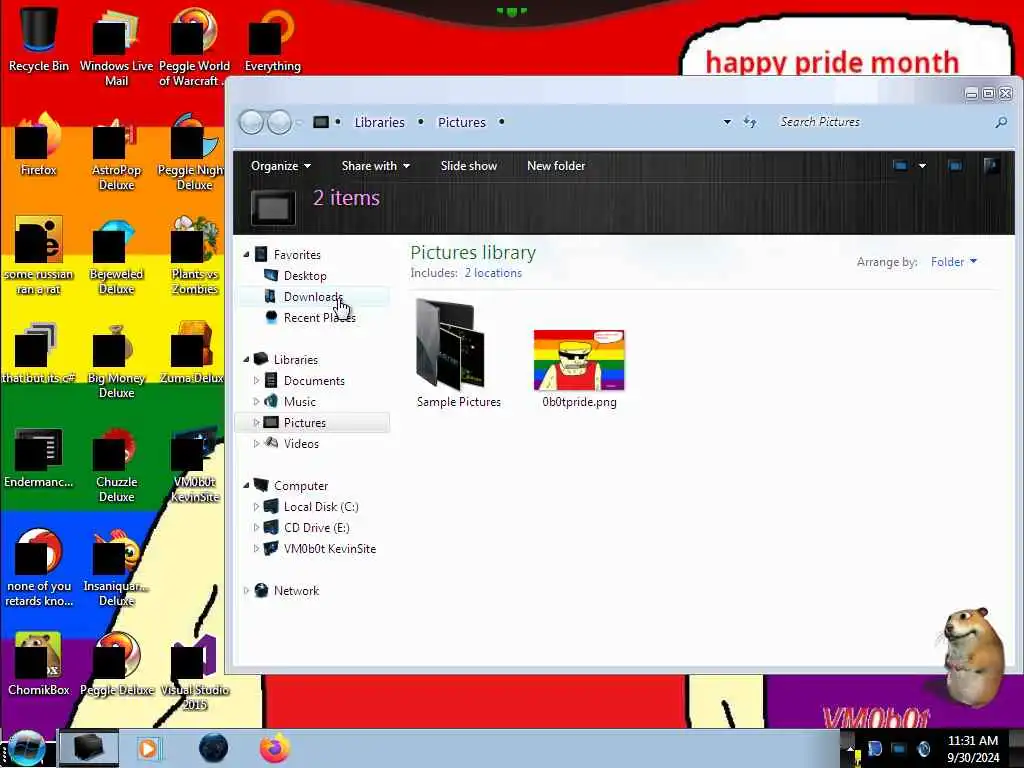
Task: Launch Firefox from the taskbar
Action: (275, 748)
